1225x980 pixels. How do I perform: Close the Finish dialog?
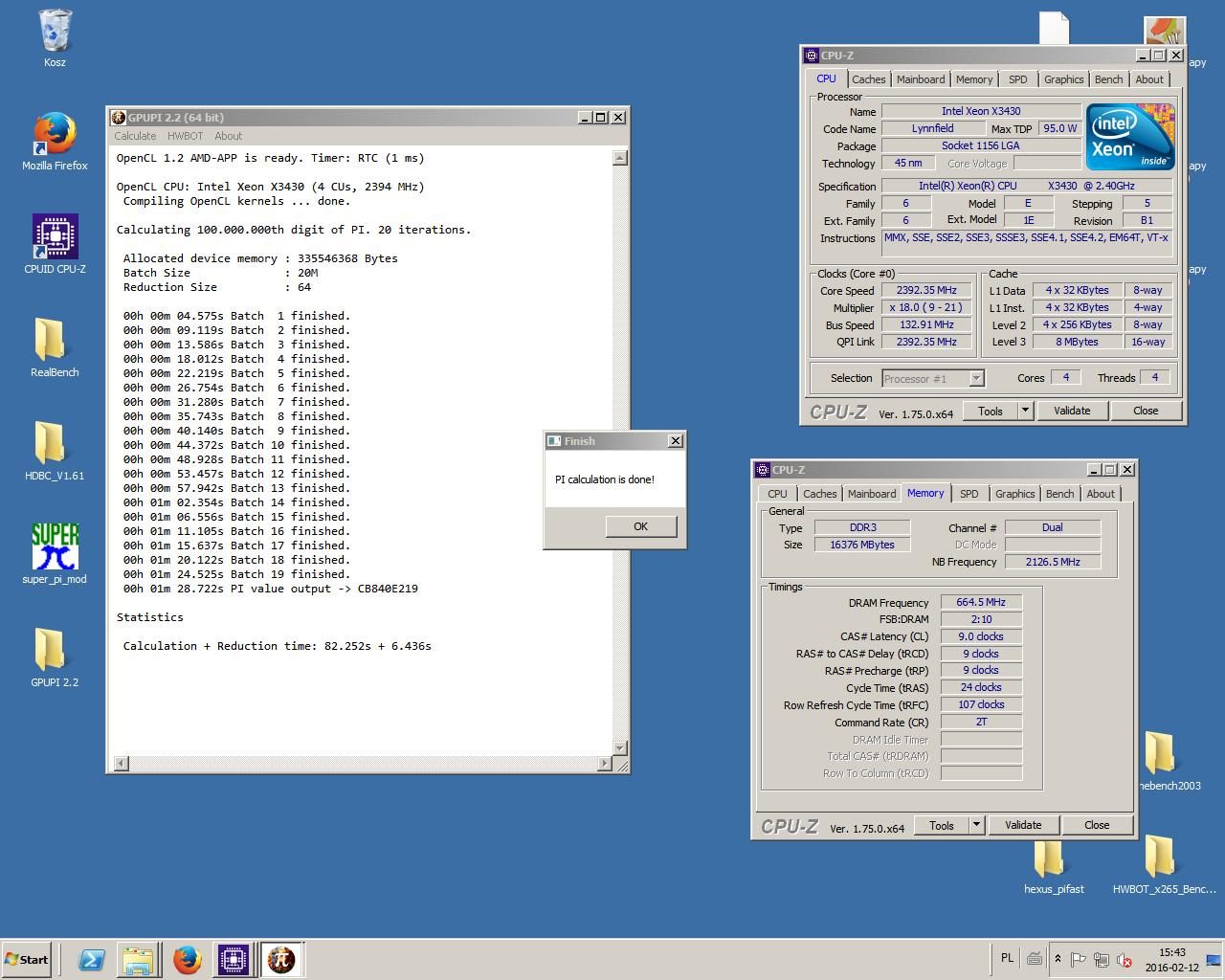point(675,441)
